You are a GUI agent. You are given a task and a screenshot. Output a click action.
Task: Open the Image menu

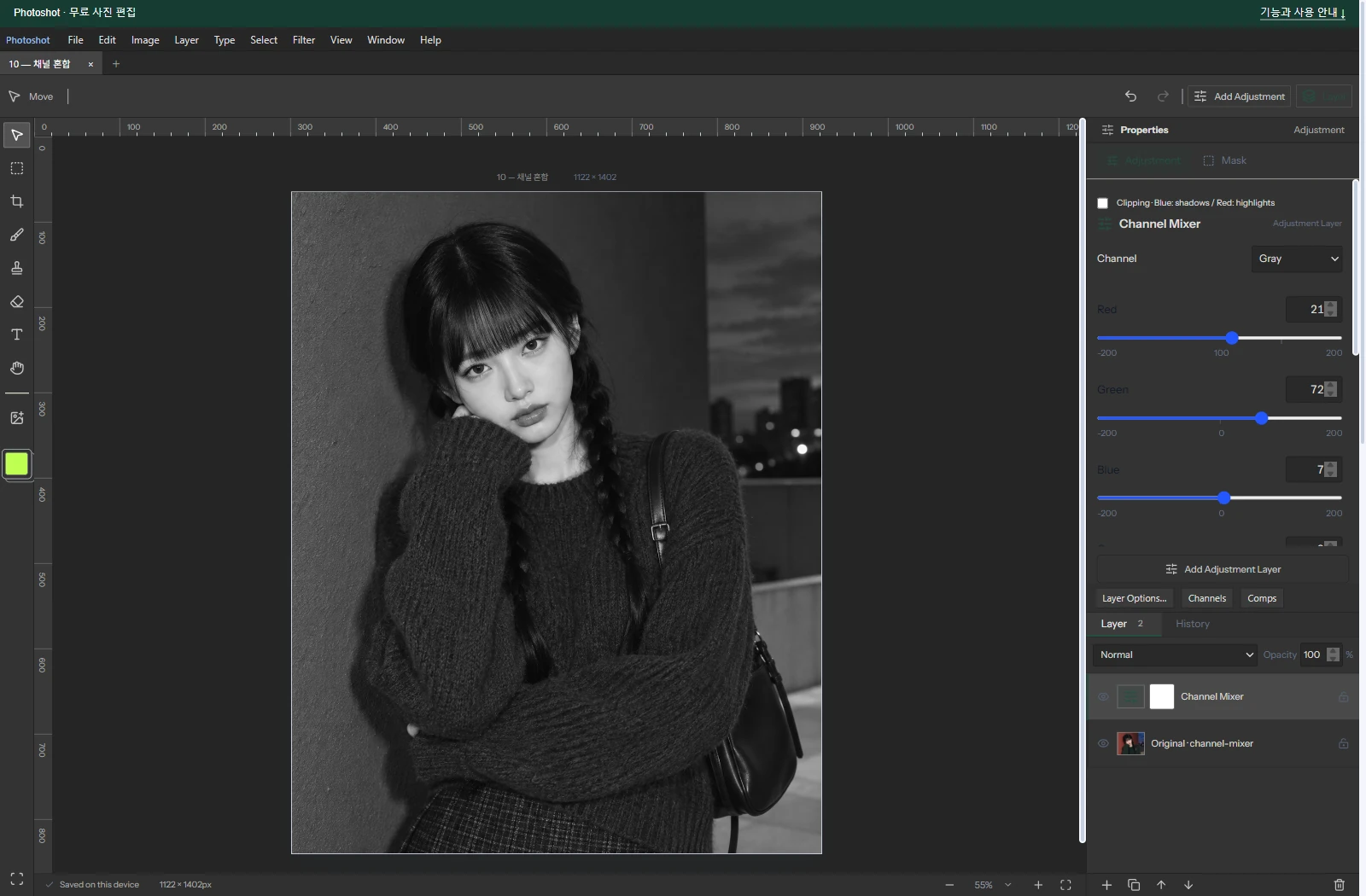(x=145, y=40)
